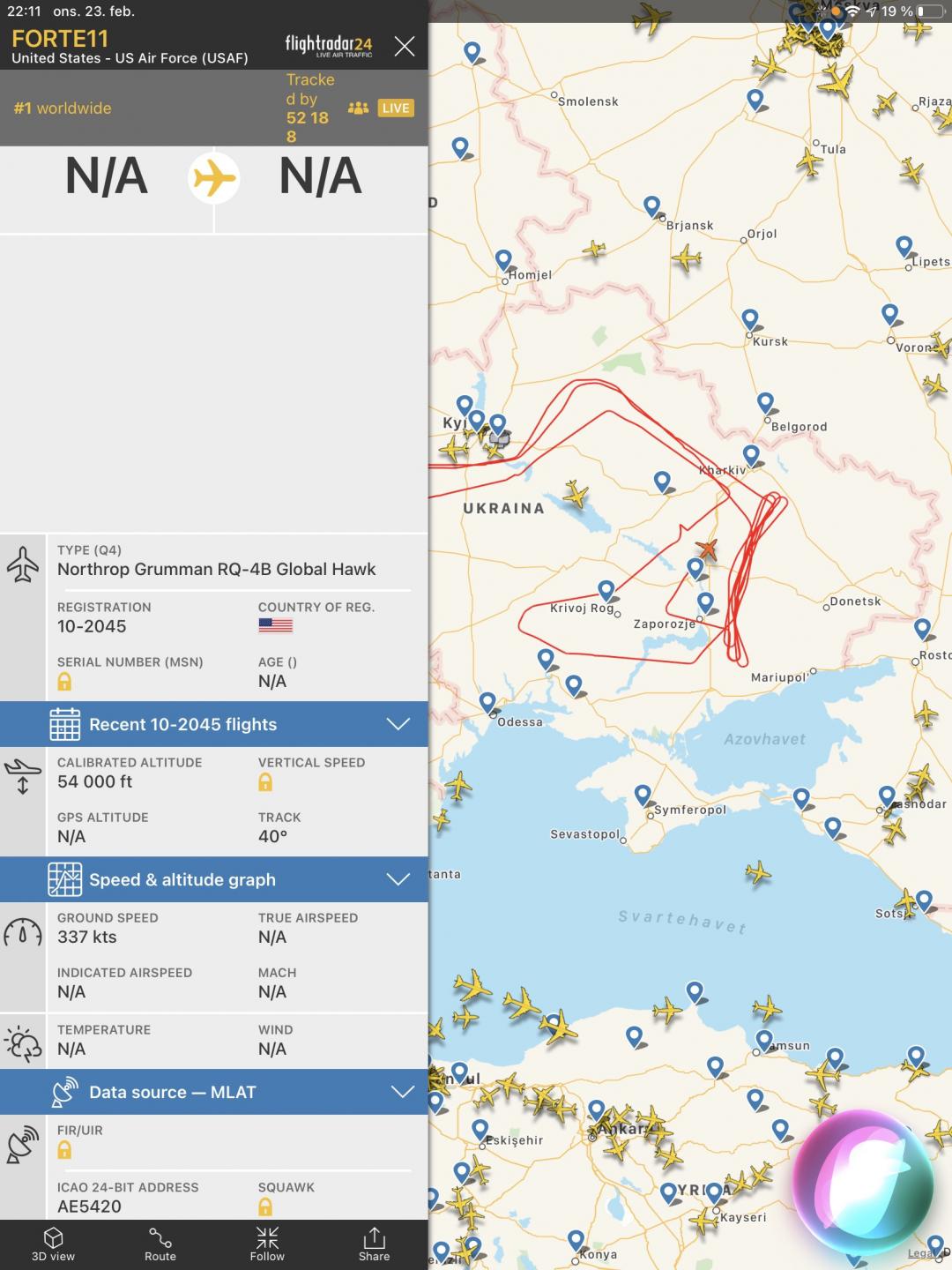952x1270 pixels.
Task: Tap the Kursk airport pin
Action: pos(750,320)
